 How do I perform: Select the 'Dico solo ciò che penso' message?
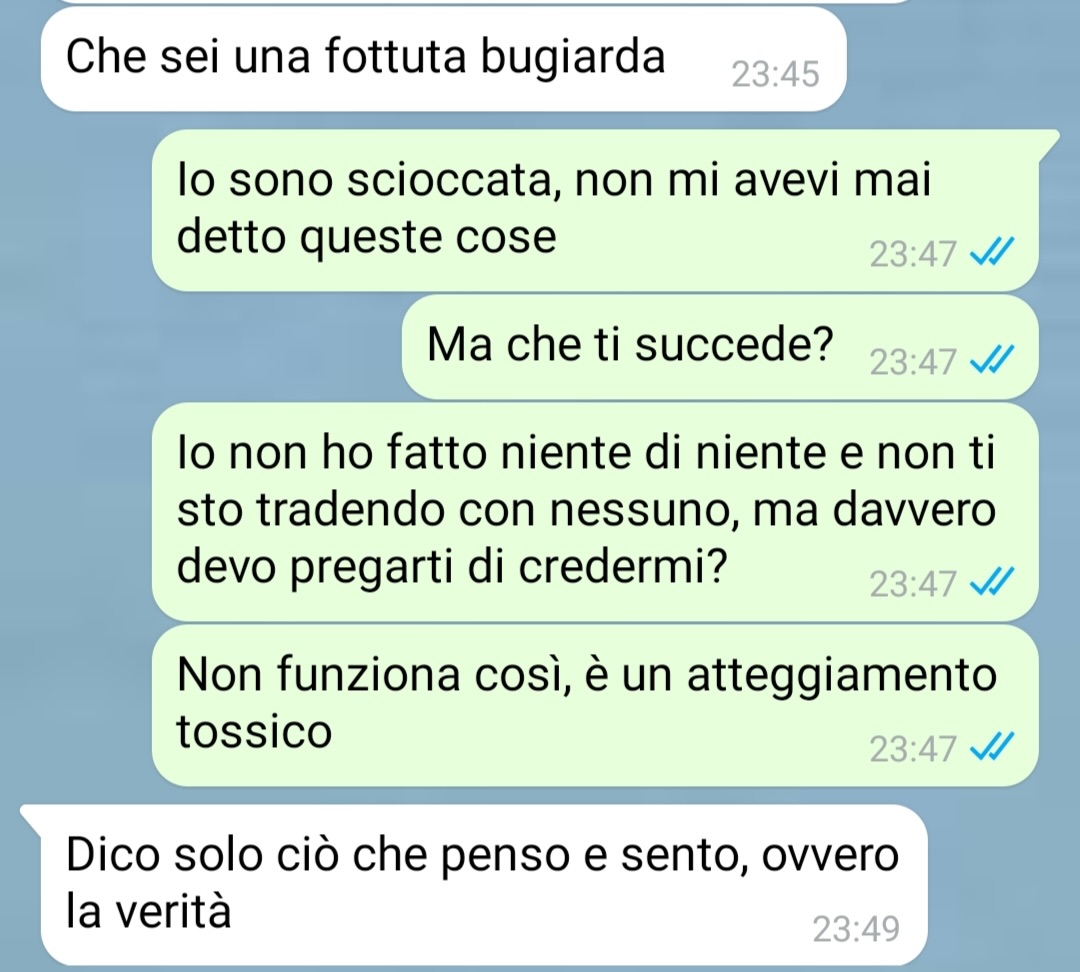(x=484, y=885)
